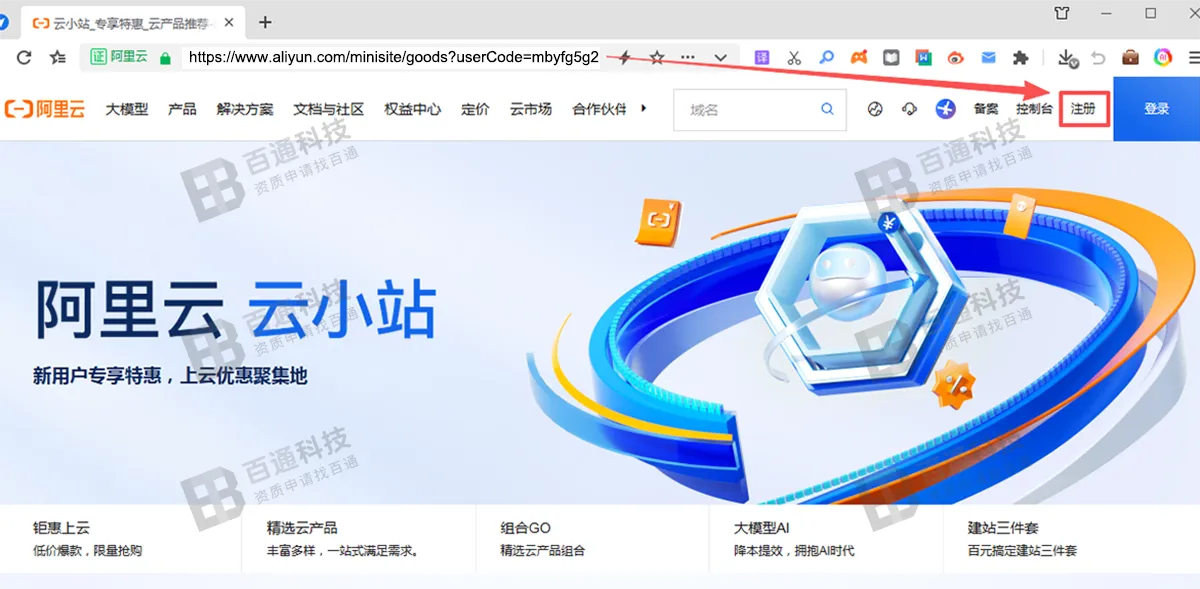Open the Weibo extension icon
The width and height of the screenshot is (1200, 589).
click(956, 58)
